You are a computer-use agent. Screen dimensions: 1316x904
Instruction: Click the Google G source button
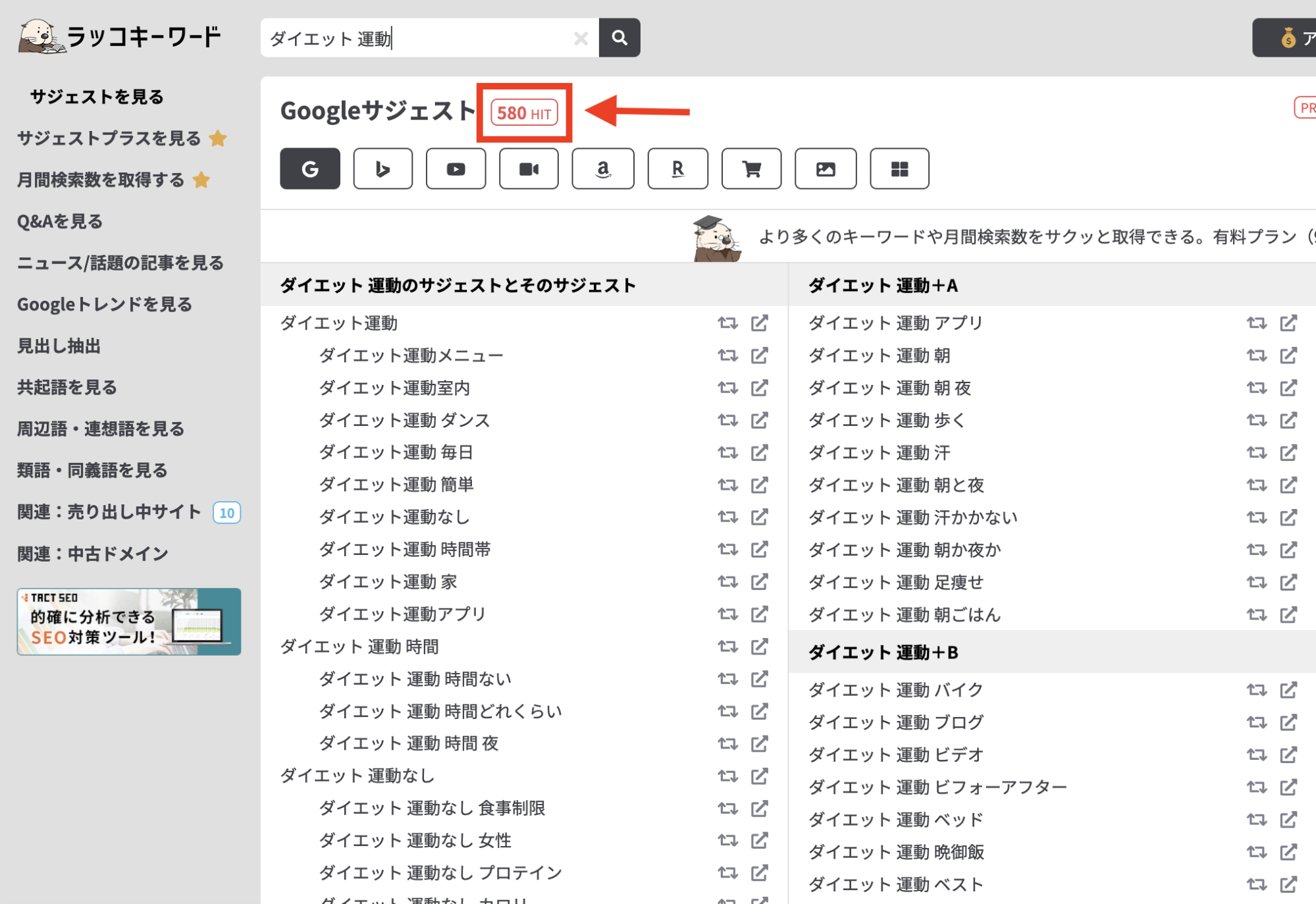(309, 169)
